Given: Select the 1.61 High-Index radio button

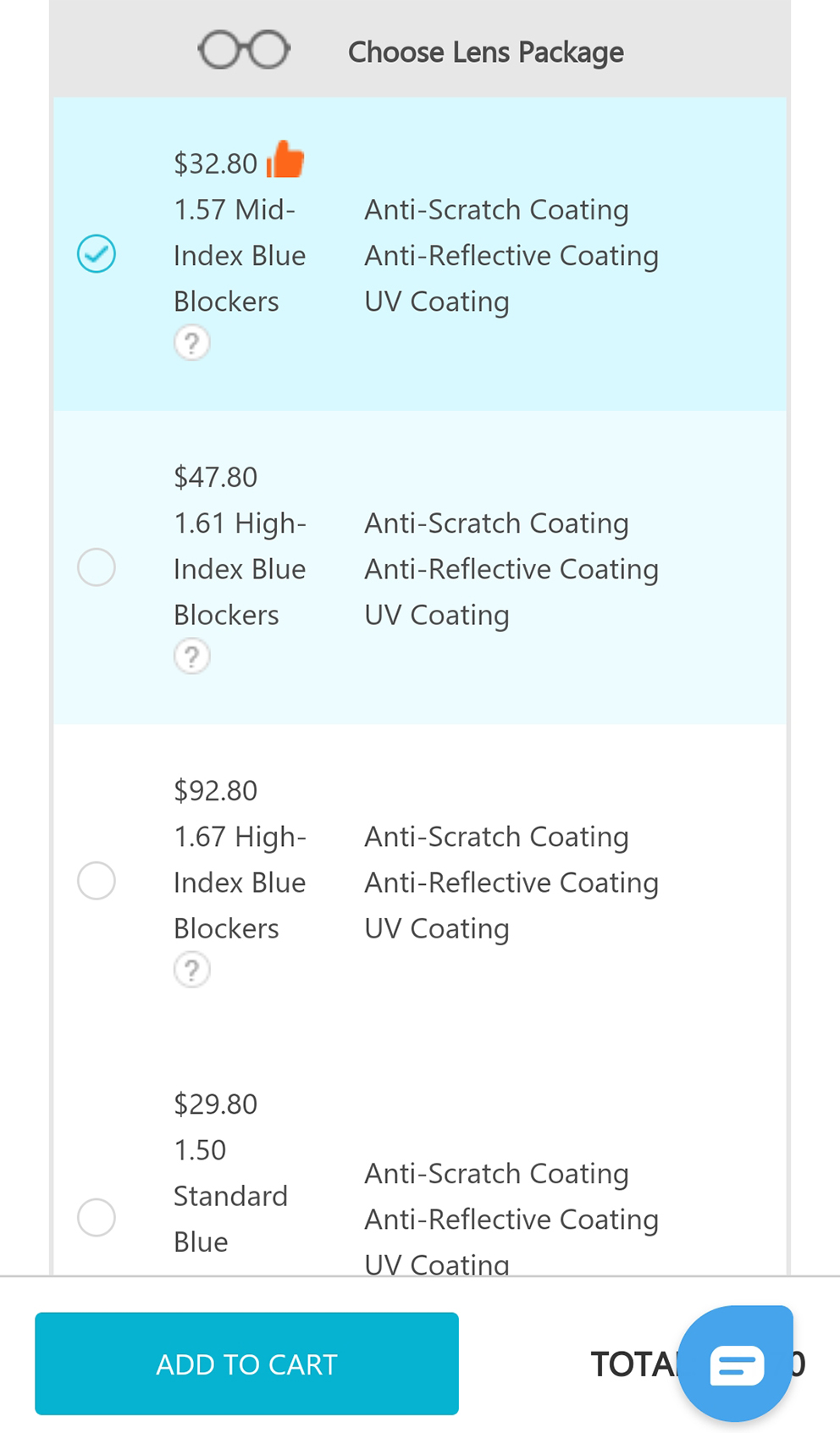Looking at the screenshot, I should point(97,567).
